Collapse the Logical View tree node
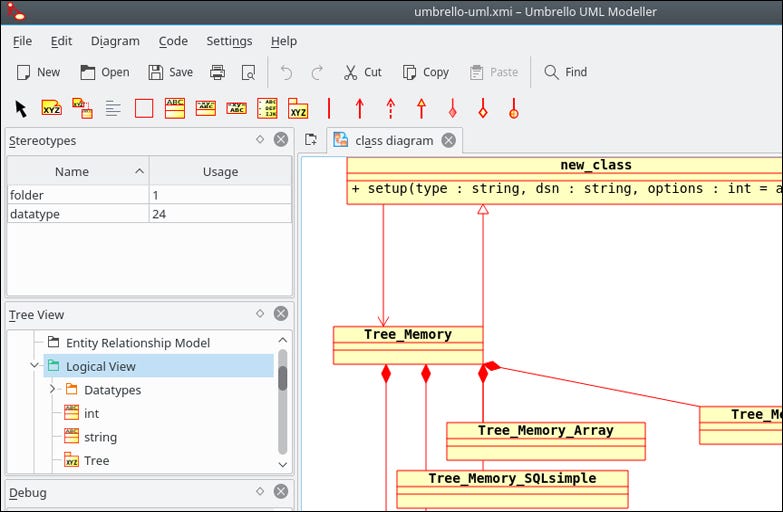Screen dimensions: 783x512 pos(34,366)
